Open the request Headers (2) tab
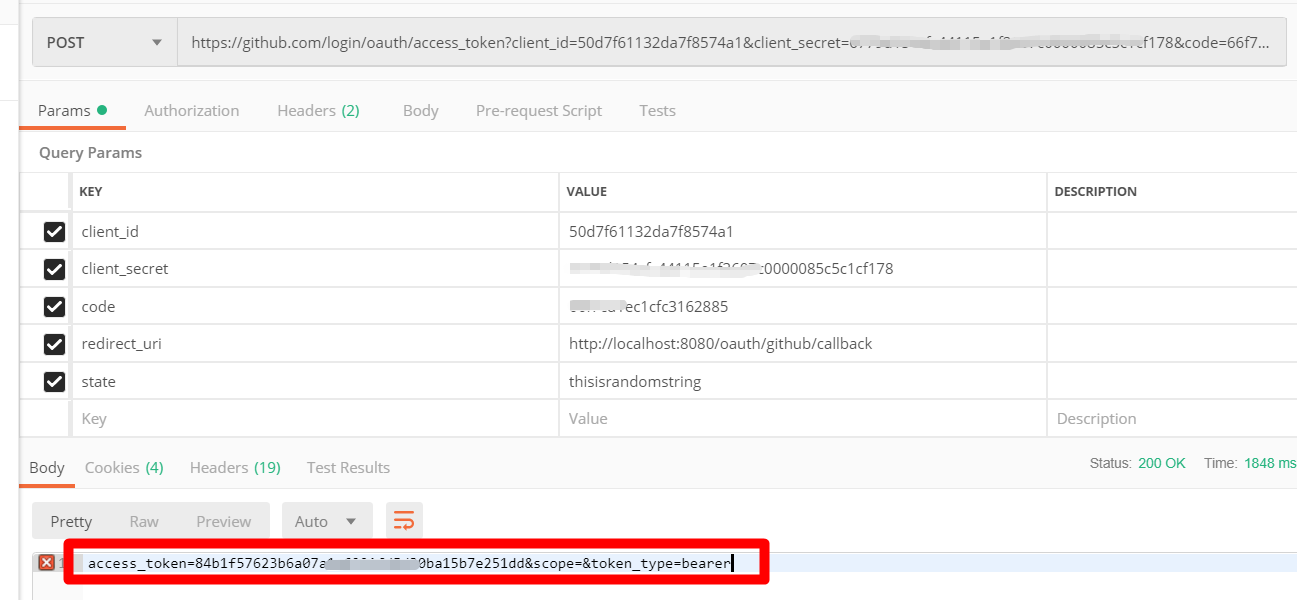The image size is (1297, 600). click(x=318, y=111)
